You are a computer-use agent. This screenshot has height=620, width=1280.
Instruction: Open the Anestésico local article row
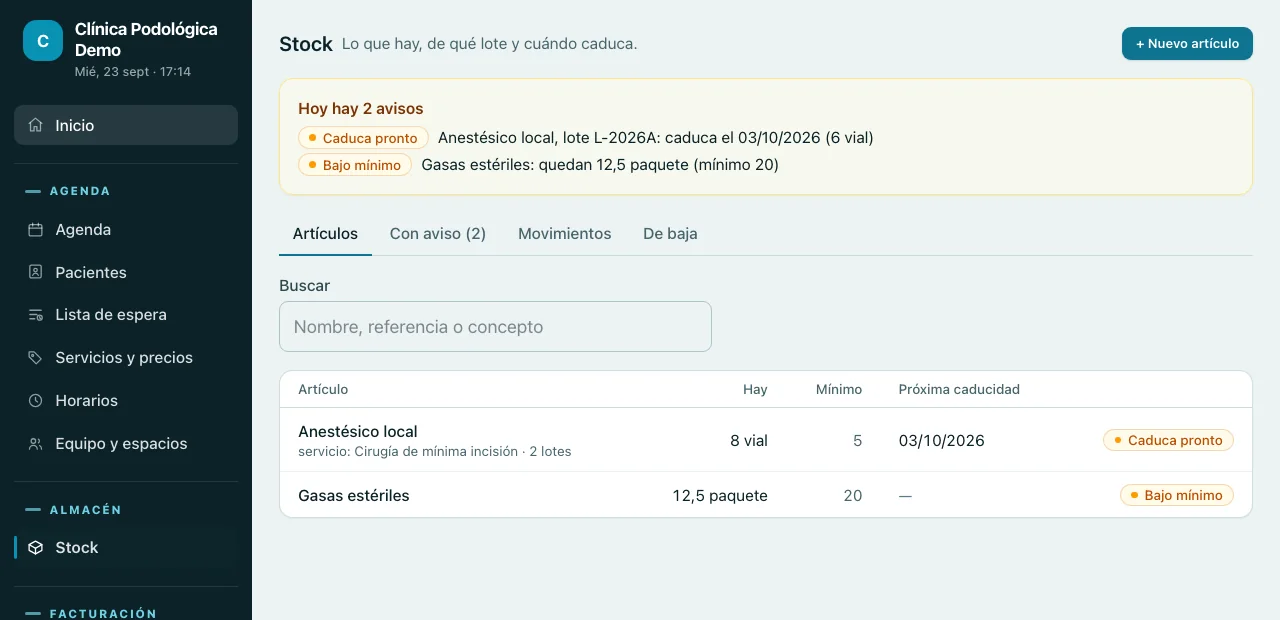coord(766,440)
